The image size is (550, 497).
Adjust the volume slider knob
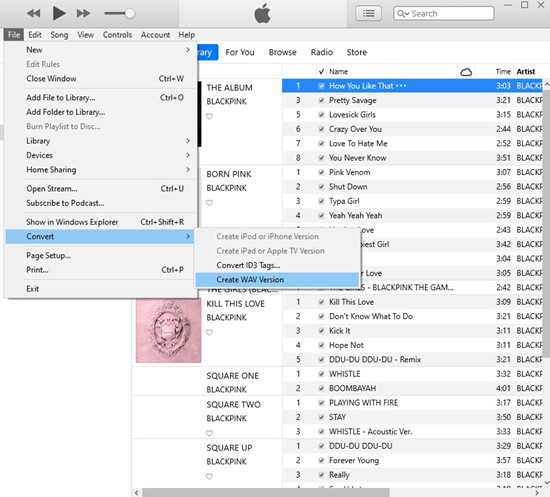pyautogui.click(x=130, y=14)
